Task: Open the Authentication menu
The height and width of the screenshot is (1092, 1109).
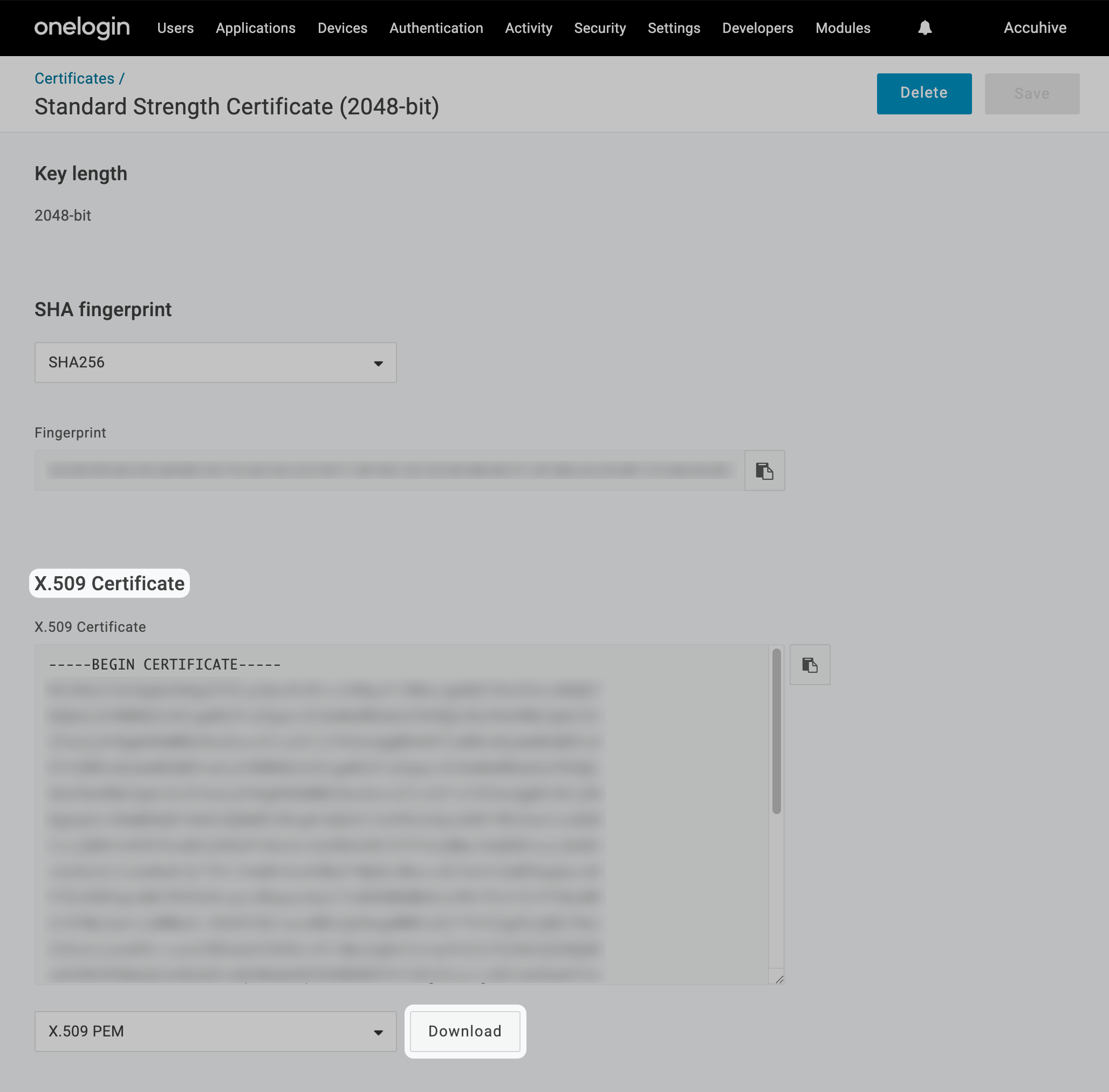Action: tap(436, 28)
